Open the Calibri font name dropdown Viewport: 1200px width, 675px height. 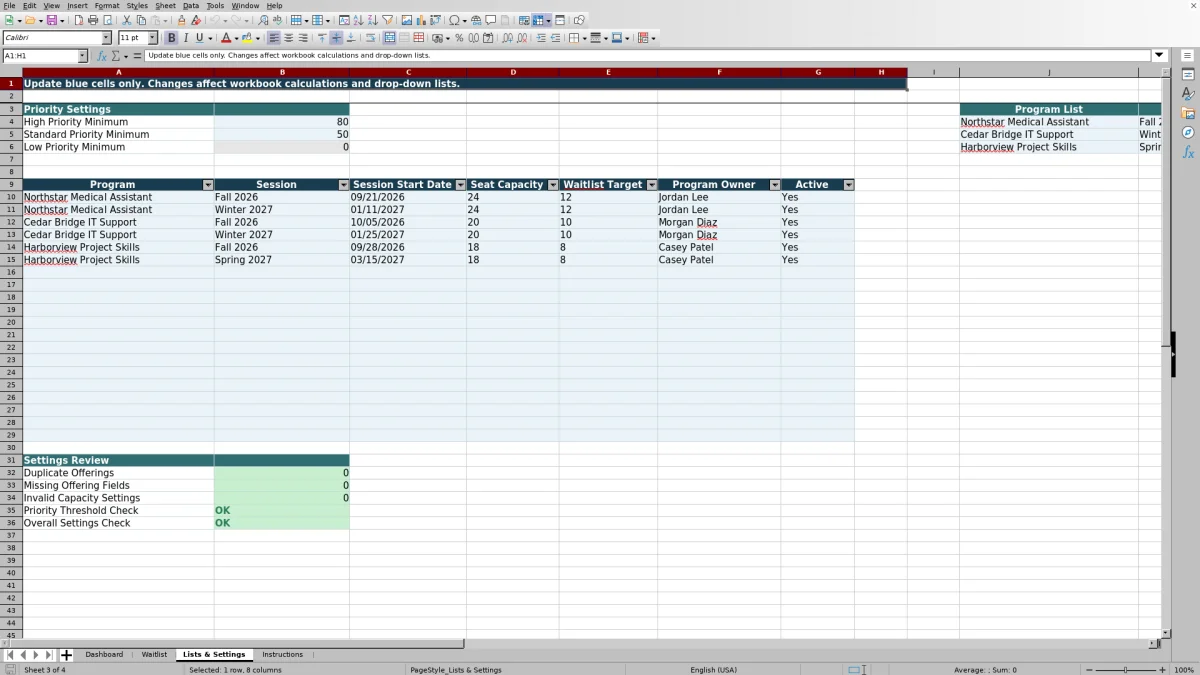106,38
